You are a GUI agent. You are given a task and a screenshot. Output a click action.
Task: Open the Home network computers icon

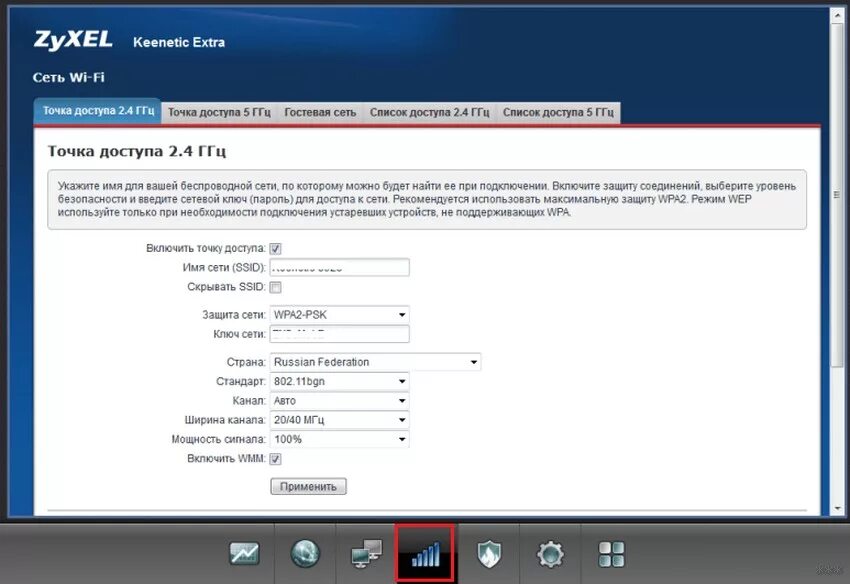click(x=366, y=554)
